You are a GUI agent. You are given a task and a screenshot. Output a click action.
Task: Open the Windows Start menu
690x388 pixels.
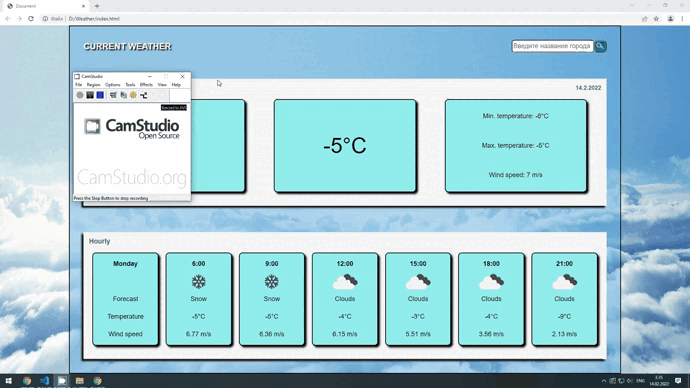(8, 381)
